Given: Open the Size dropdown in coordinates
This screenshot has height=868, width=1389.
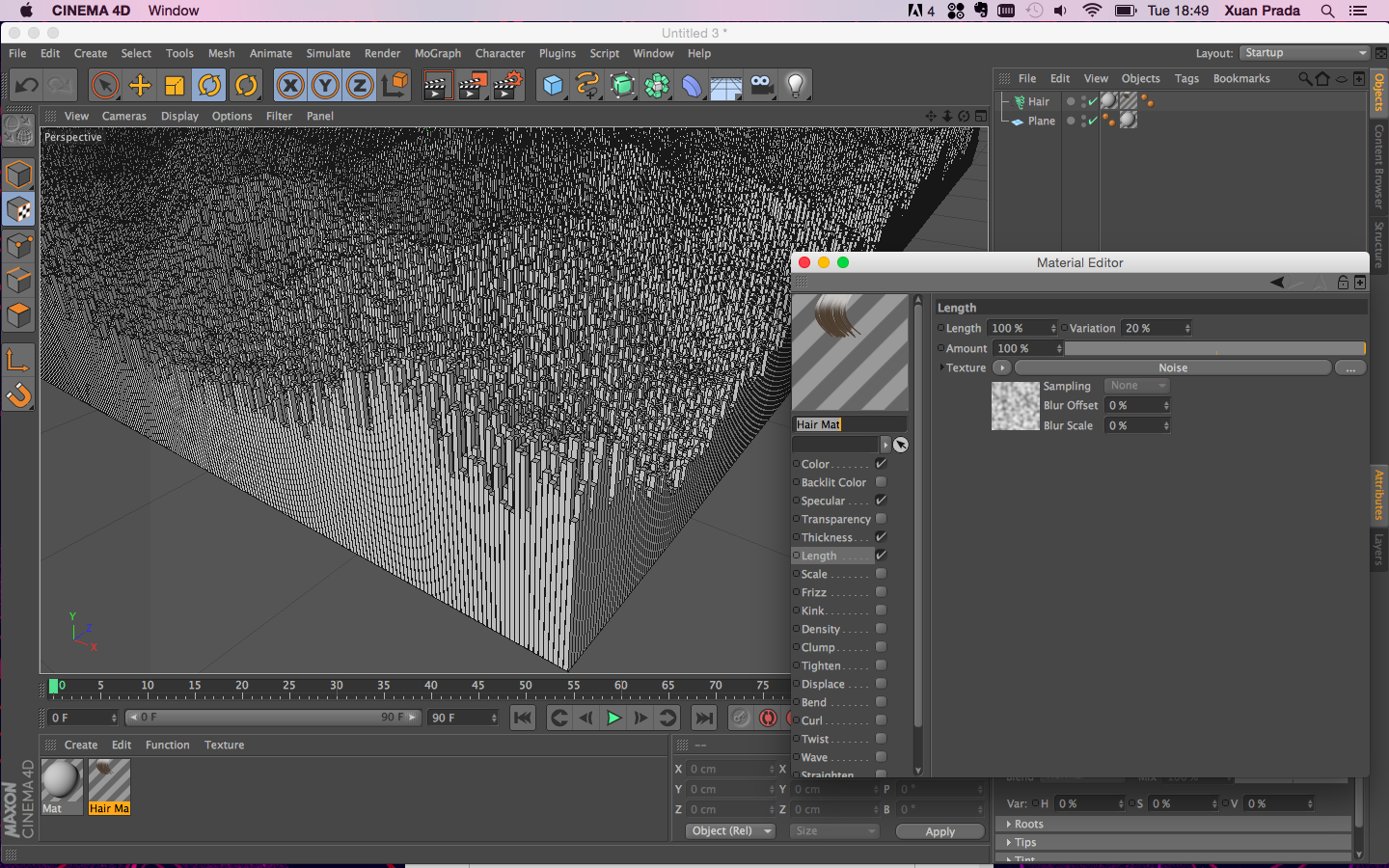Looking at the screenshot, I should [x=834, y=831].
